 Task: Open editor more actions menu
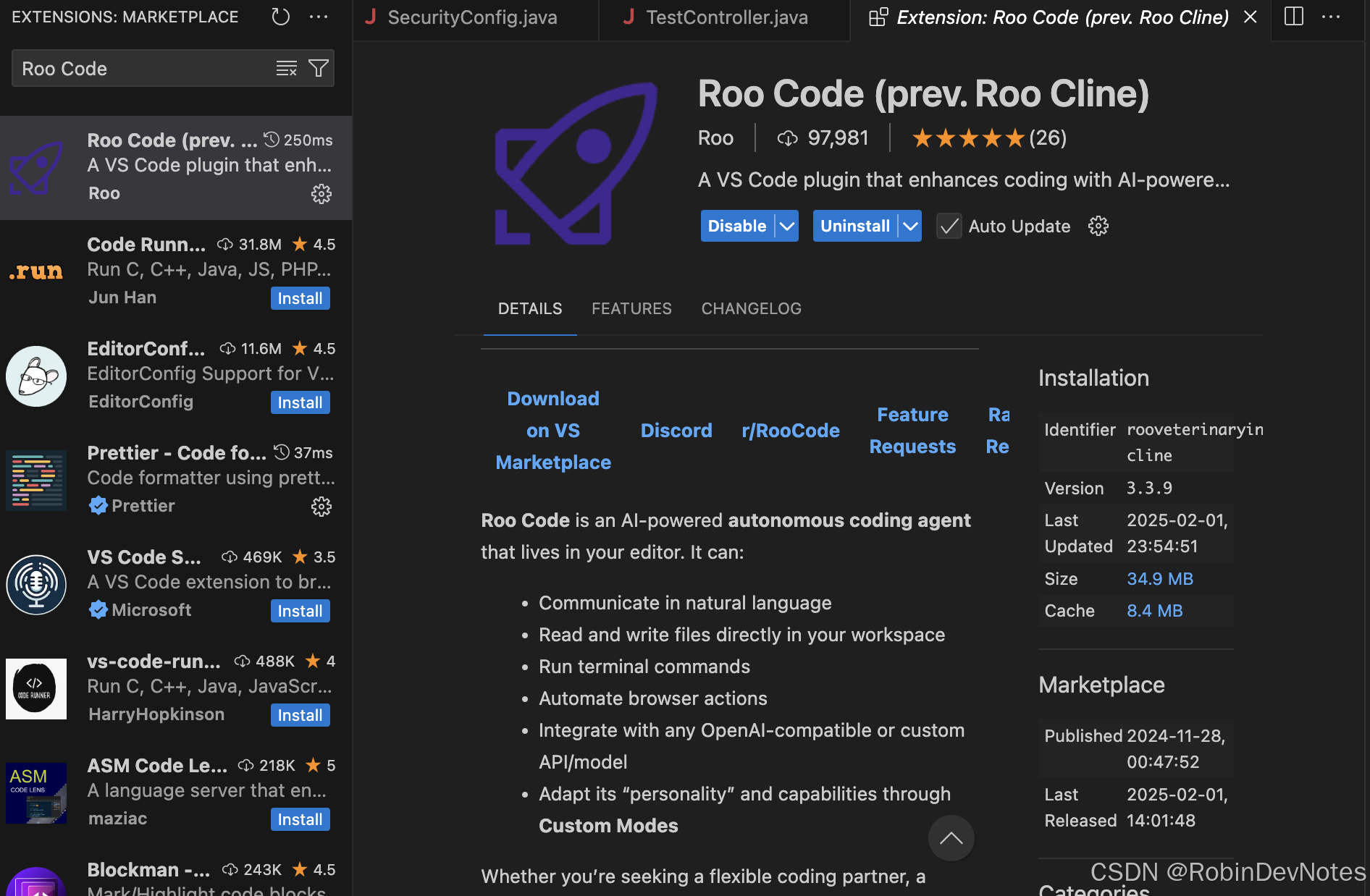click(x=1331, y=17)
